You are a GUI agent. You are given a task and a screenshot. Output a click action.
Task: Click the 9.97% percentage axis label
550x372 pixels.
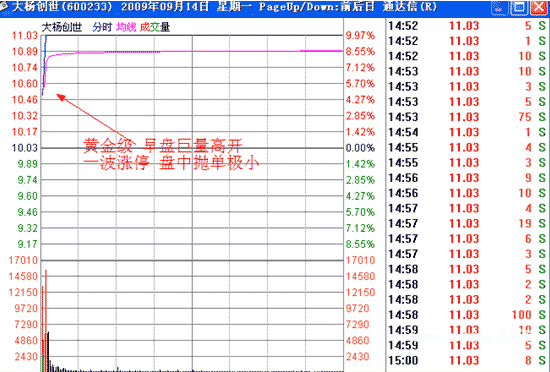coord(360,35)
